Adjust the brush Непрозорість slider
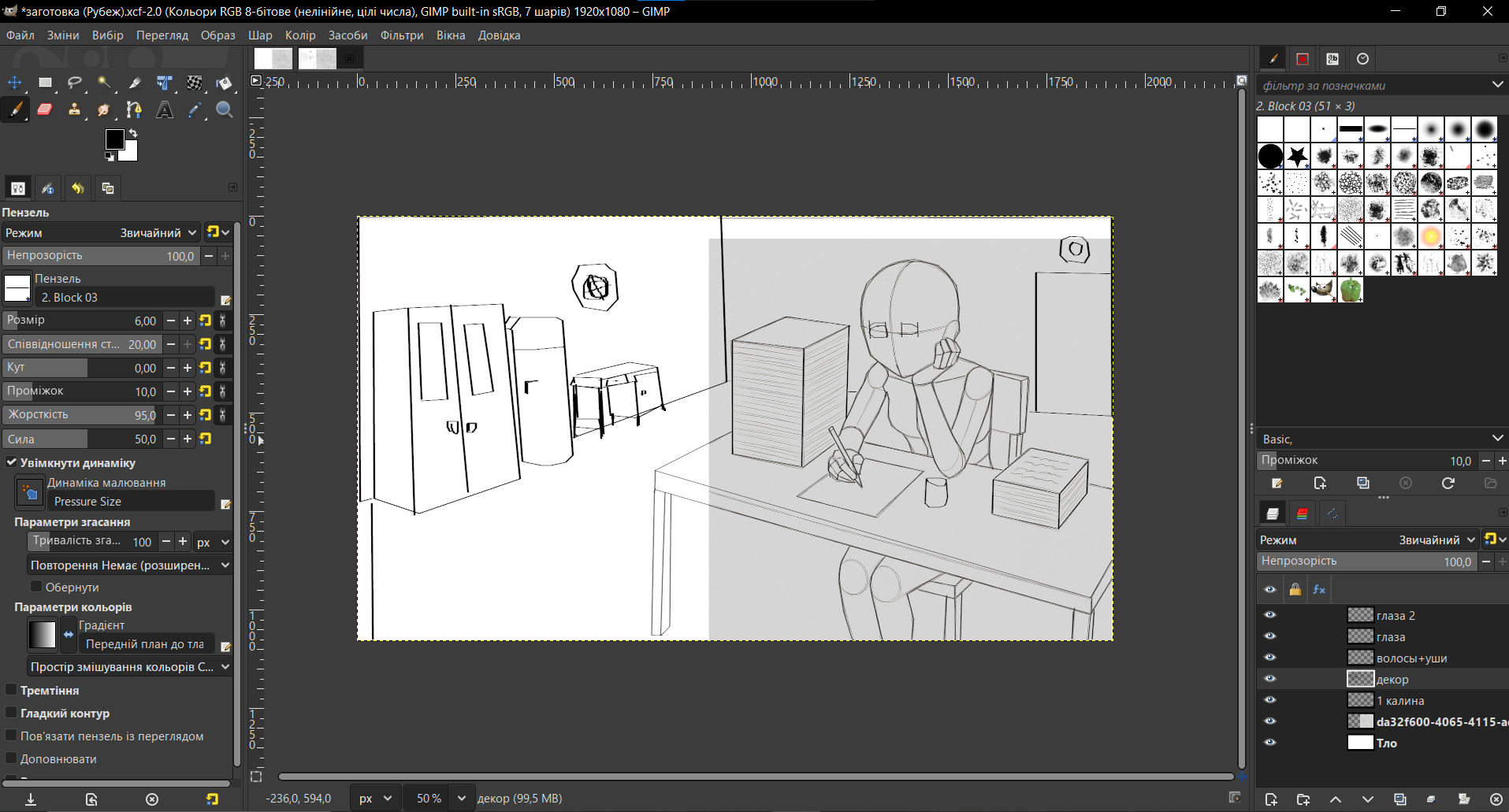The height and width of the screenshot is (812, 1509). [101, 255]
